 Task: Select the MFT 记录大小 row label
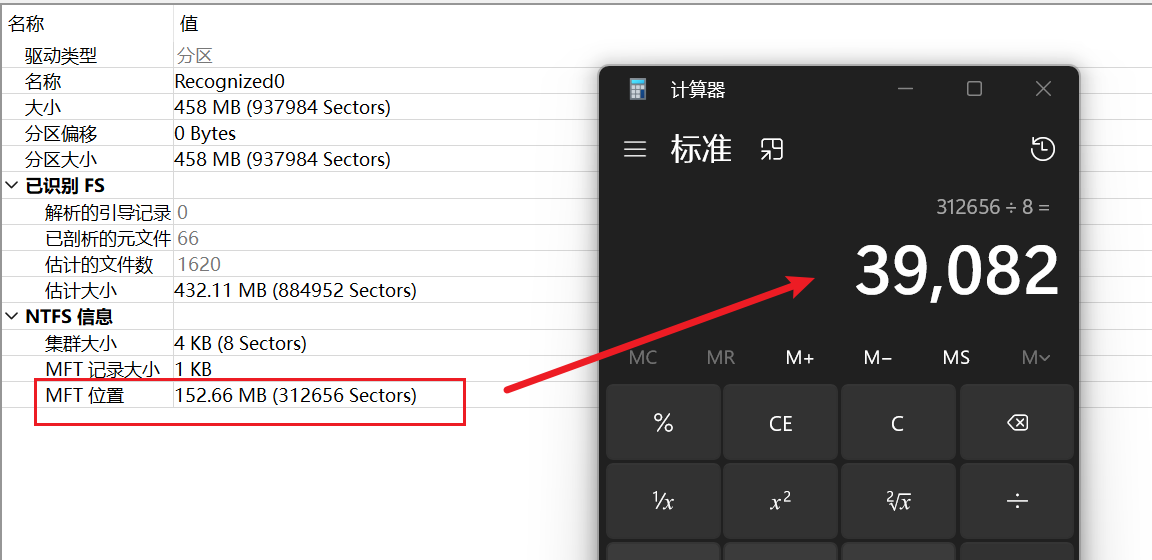tap(102, 369)
